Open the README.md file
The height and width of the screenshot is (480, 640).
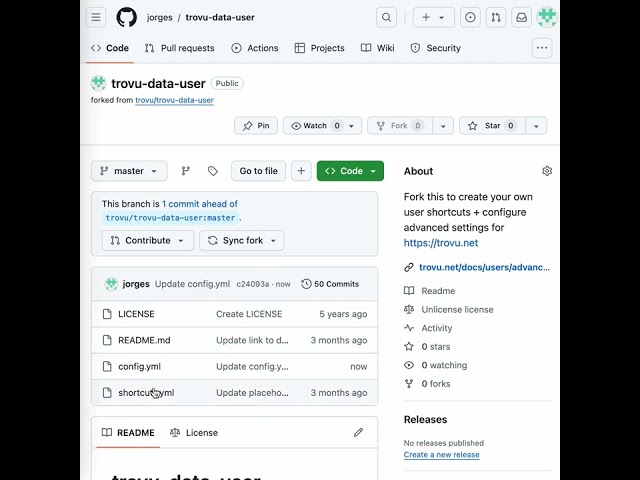click(x=144, y=340)
